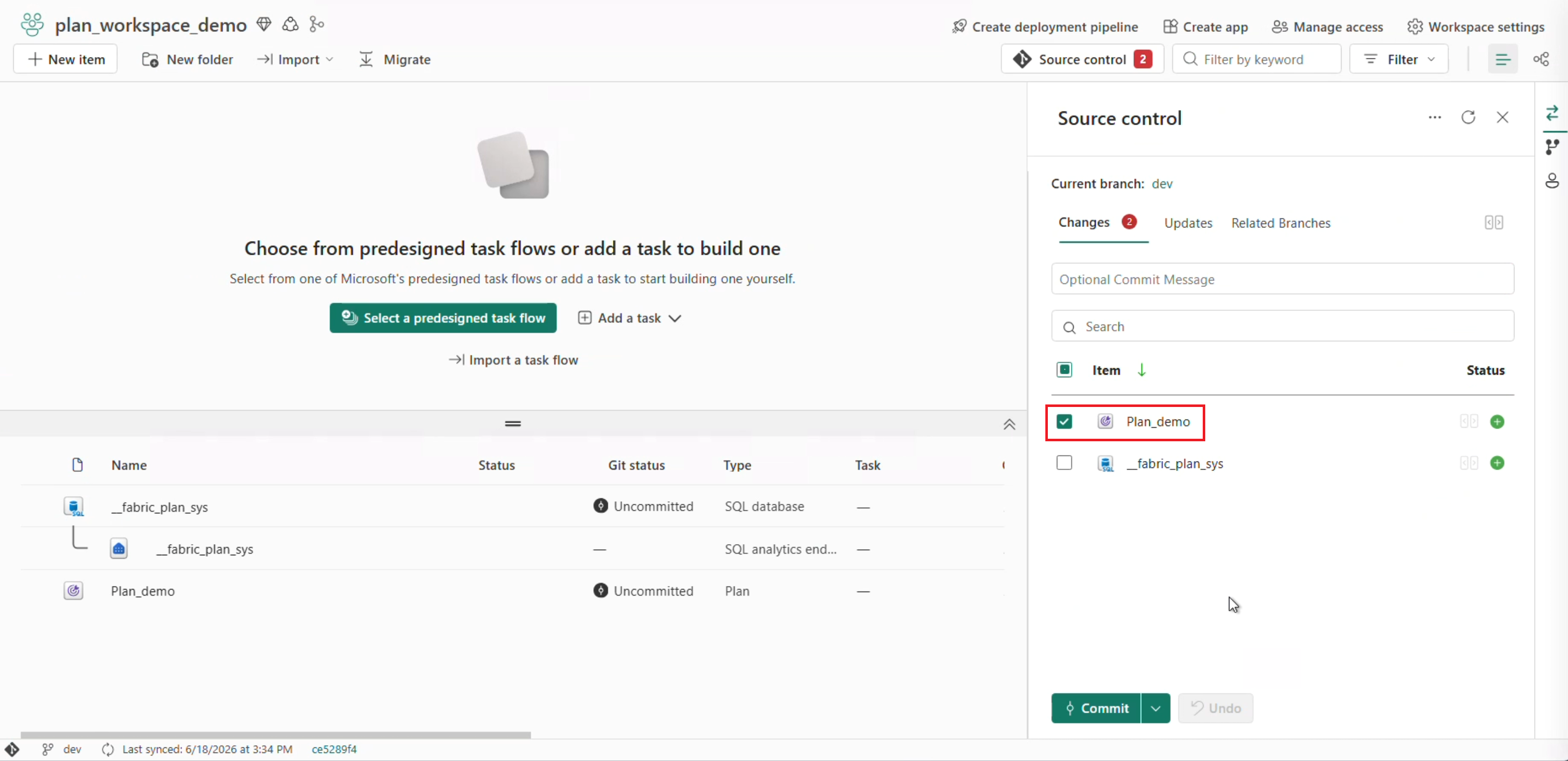This screenshot has width=1568, height=761.
Task: Click the New folder button
Action: 188,59
